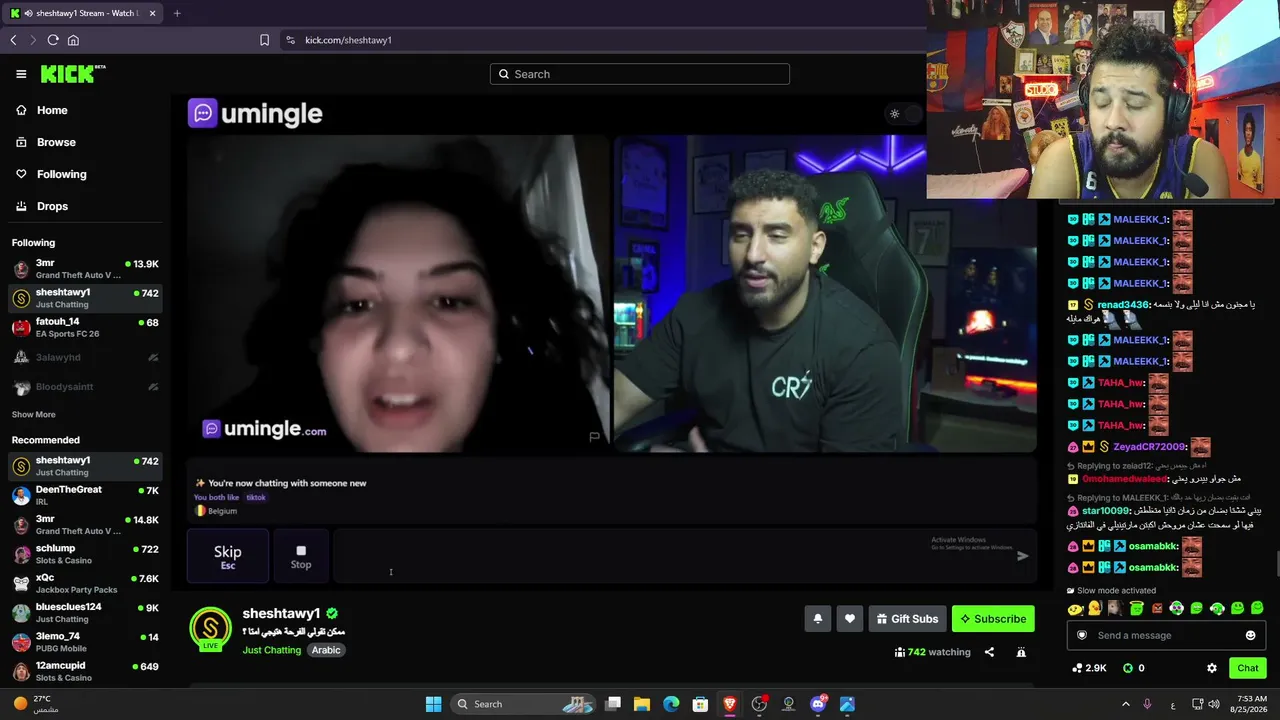Select the red angry emote
This screenshot has width=1280, height=720.
click(1157, 608)
